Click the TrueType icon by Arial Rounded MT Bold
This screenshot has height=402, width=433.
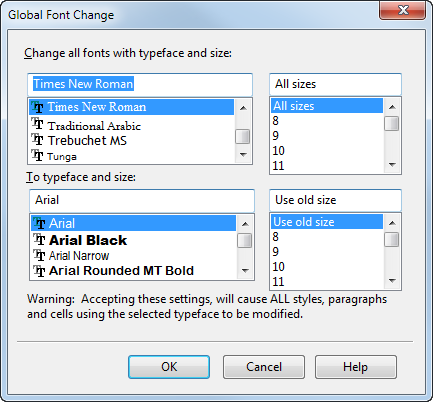(39, 271)
